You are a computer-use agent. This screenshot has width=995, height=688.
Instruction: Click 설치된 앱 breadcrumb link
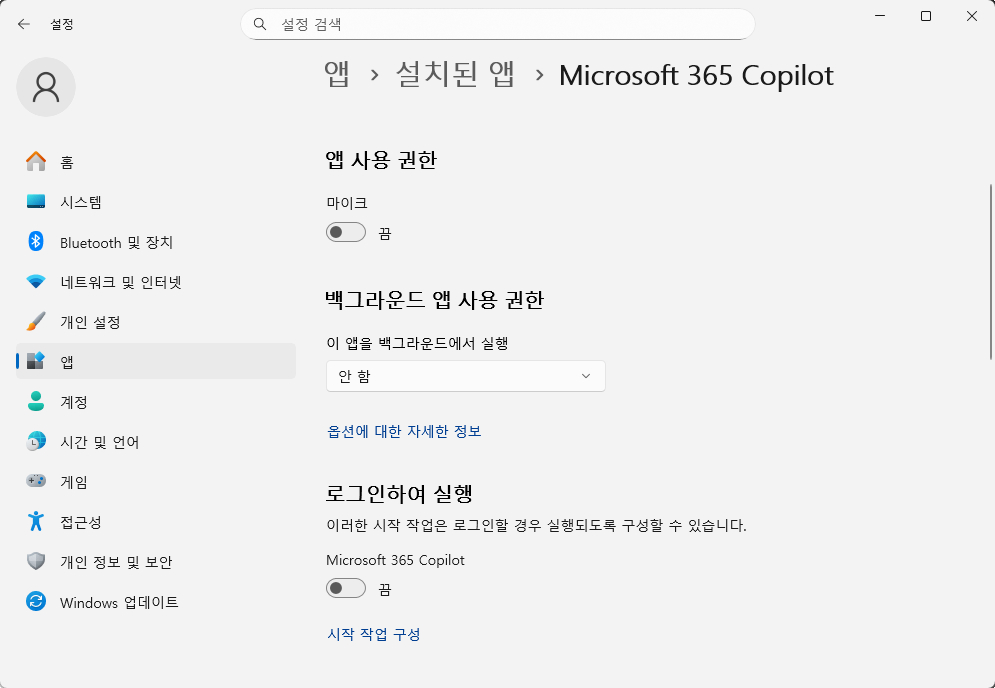pos(455,75)
